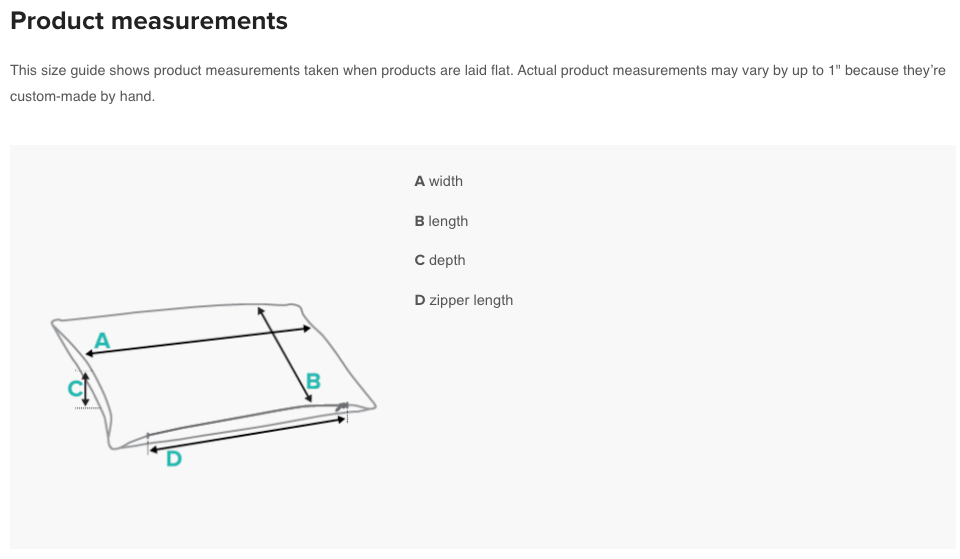Click the teal letter B on diagram
This screenshot has height=559, width=960.
(313, 381)
